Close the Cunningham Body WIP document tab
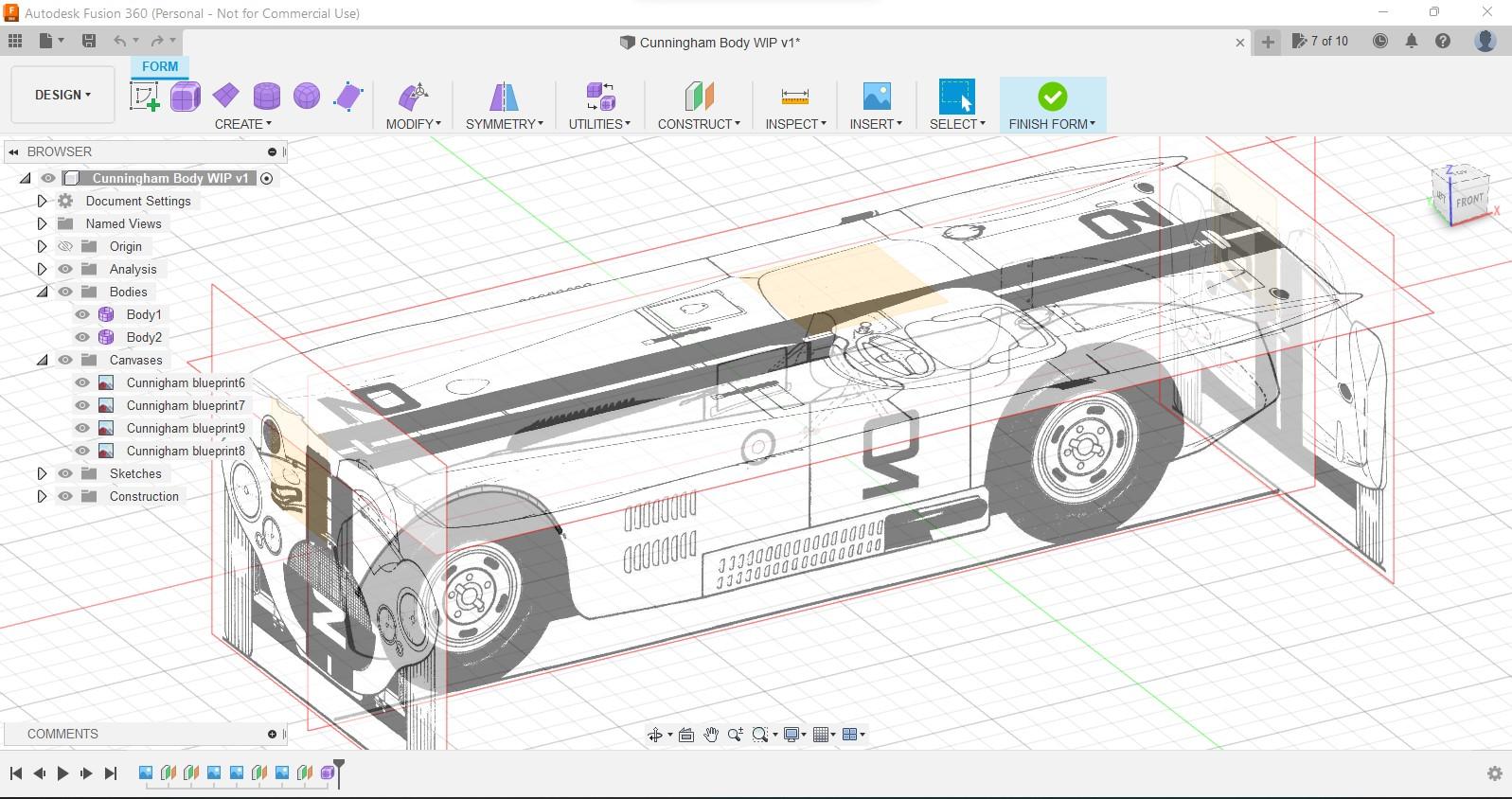This screenshot has height=799, width=1512. coord(1240,43)
